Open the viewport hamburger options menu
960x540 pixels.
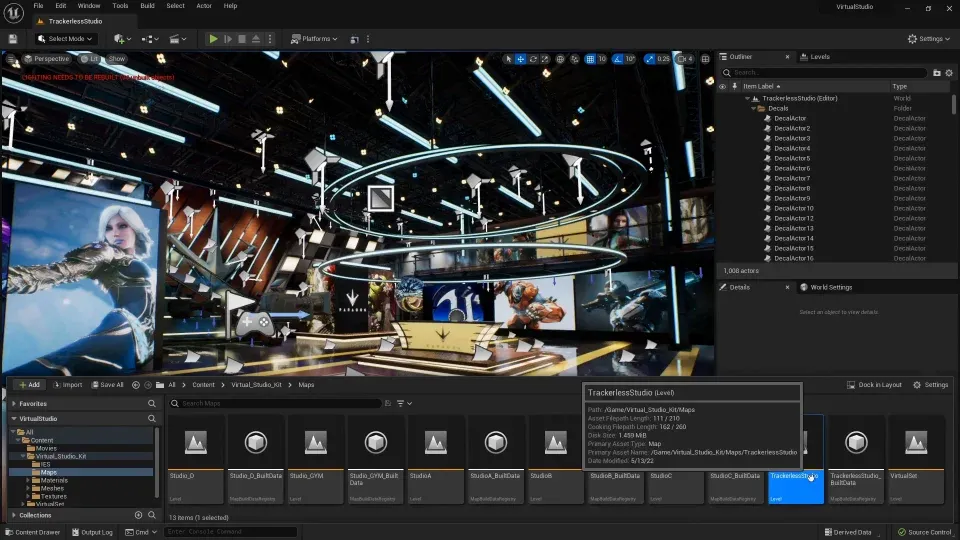(12, 59)
